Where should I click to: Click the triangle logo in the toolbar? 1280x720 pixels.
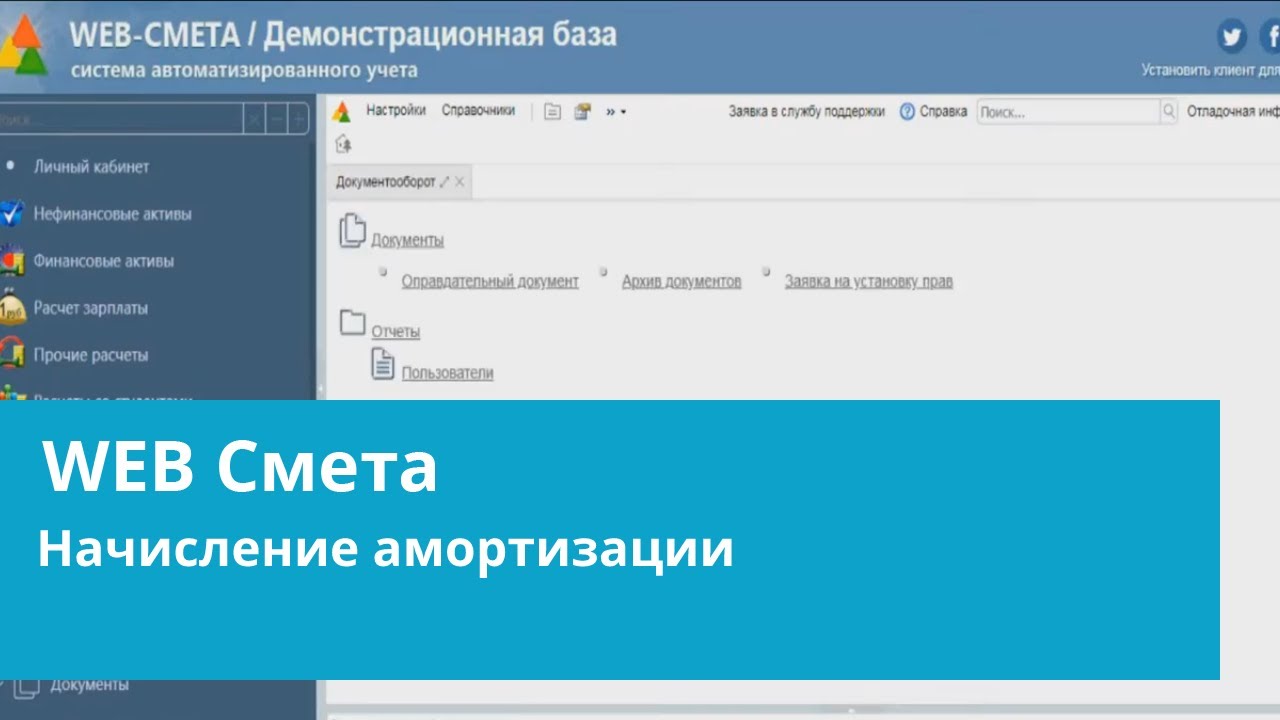(x=342, y=111)
